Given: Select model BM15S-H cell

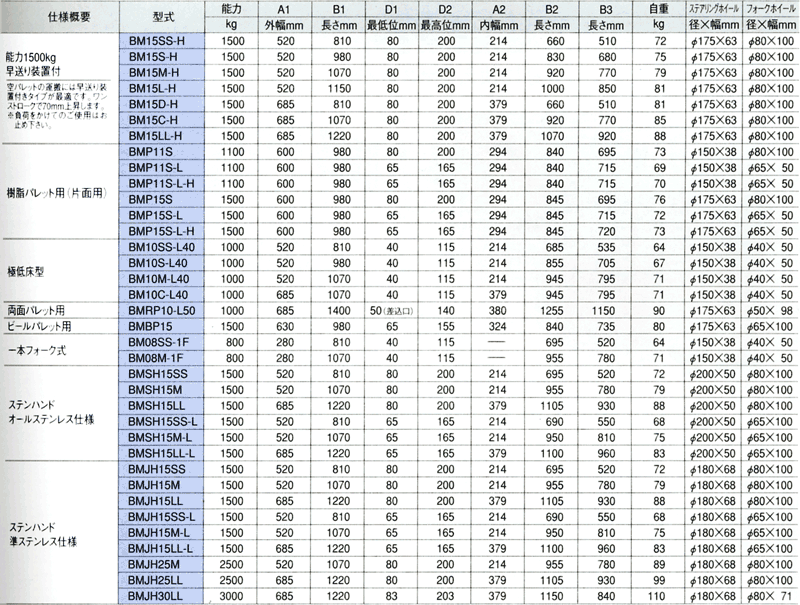Looking at the screenshot, I should (162, 57).
